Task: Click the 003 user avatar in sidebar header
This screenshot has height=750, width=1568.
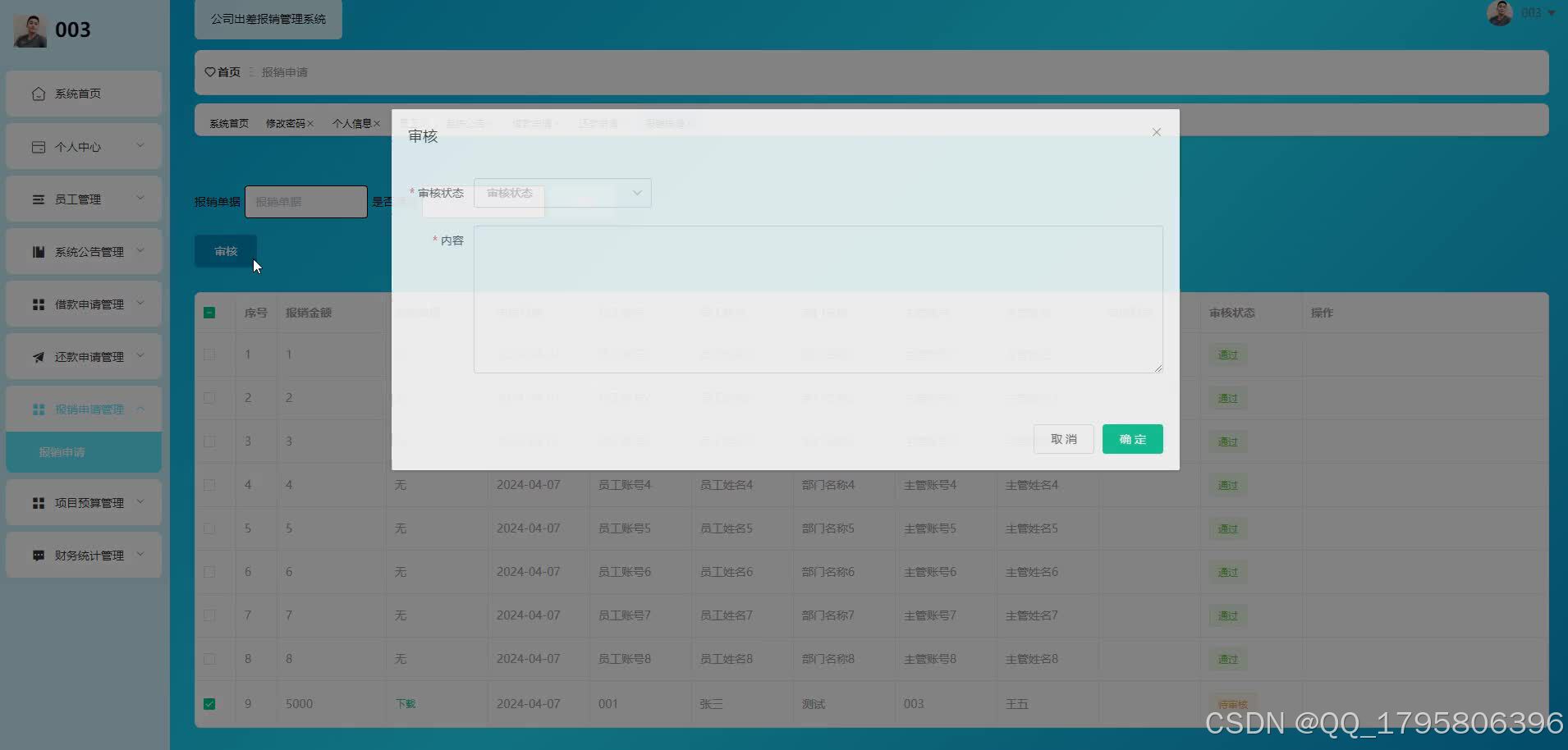Action: pyautogui.click(x=30, y=31)
